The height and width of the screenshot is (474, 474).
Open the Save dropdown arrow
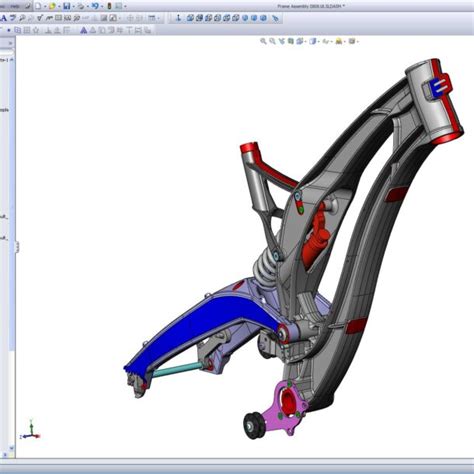point(73,6)
